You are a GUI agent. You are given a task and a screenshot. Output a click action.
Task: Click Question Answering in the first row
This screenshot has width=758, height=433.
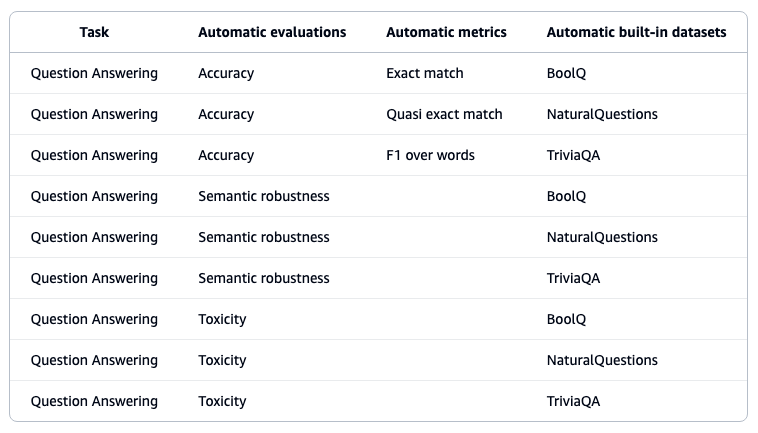click(x=94, y=73)
